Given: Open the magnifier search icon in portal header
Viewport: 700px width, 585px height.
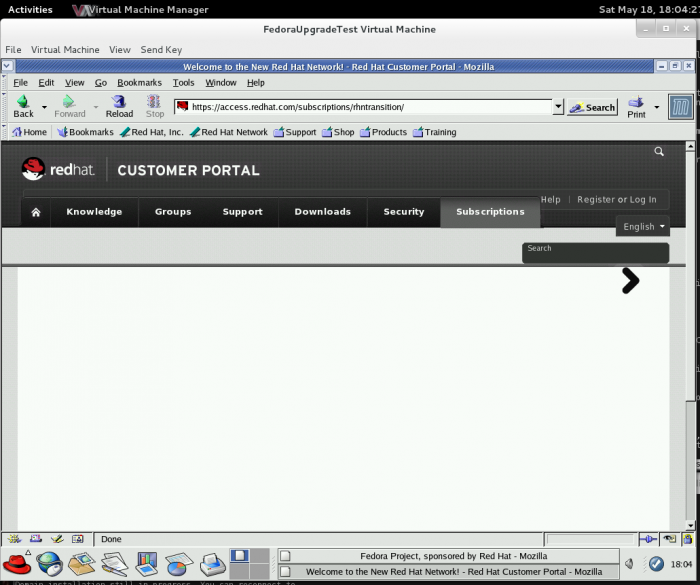Looking at the screenshot, I should 659,152.
